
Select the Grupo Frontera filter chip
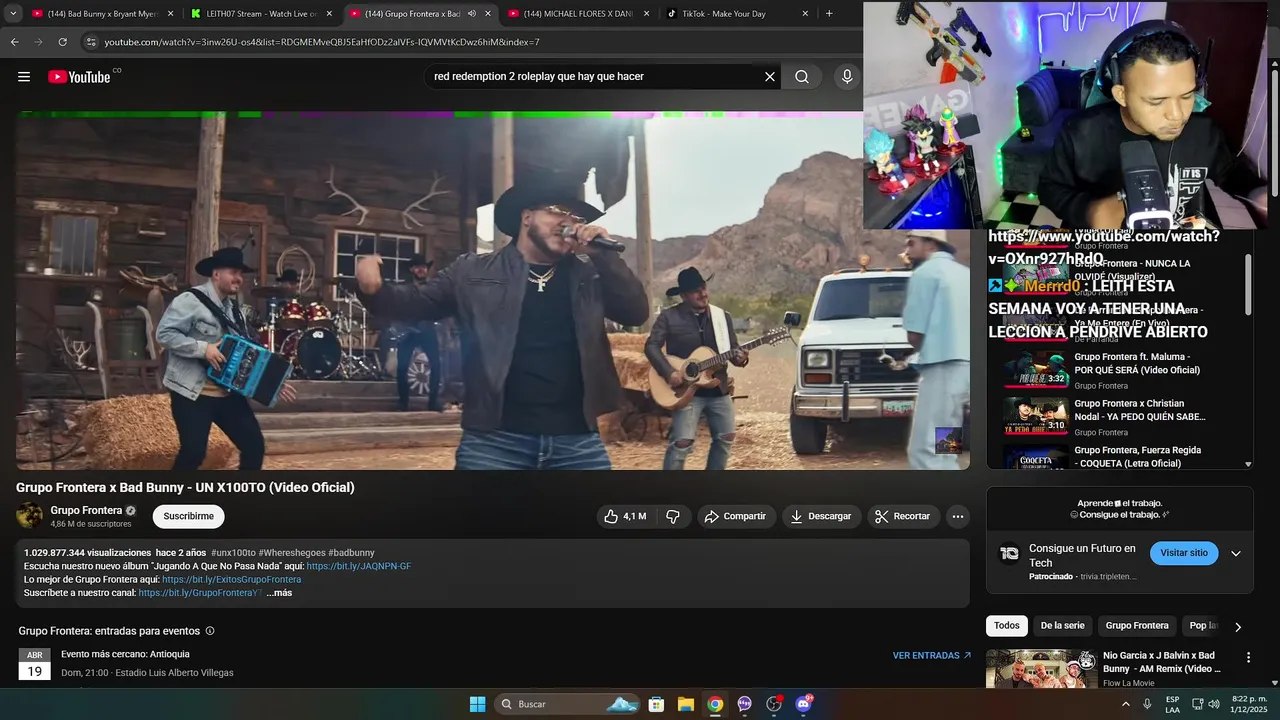(x=1137, y=626)
